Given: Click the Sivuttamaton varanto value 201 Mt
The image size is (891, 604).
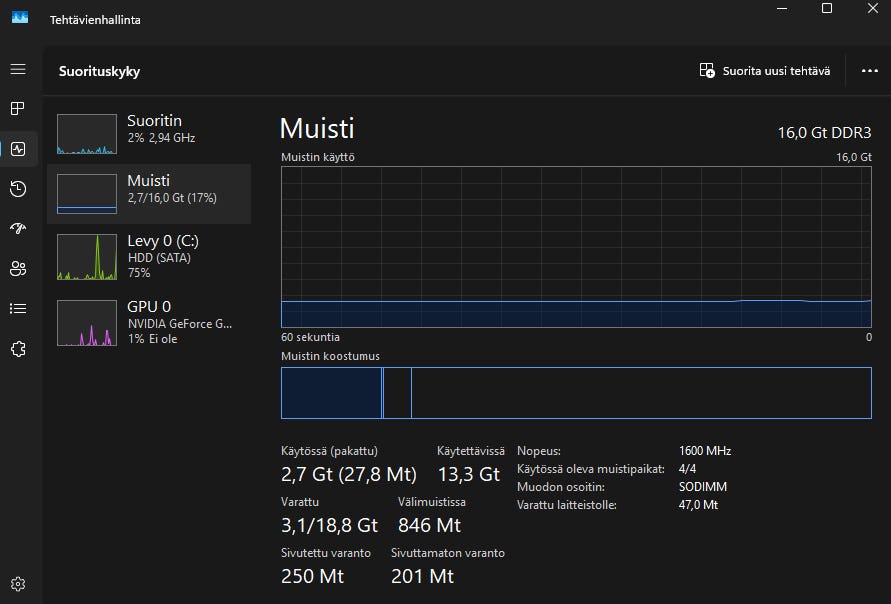Looking at the screenshot, I should [x=422, y=576].
